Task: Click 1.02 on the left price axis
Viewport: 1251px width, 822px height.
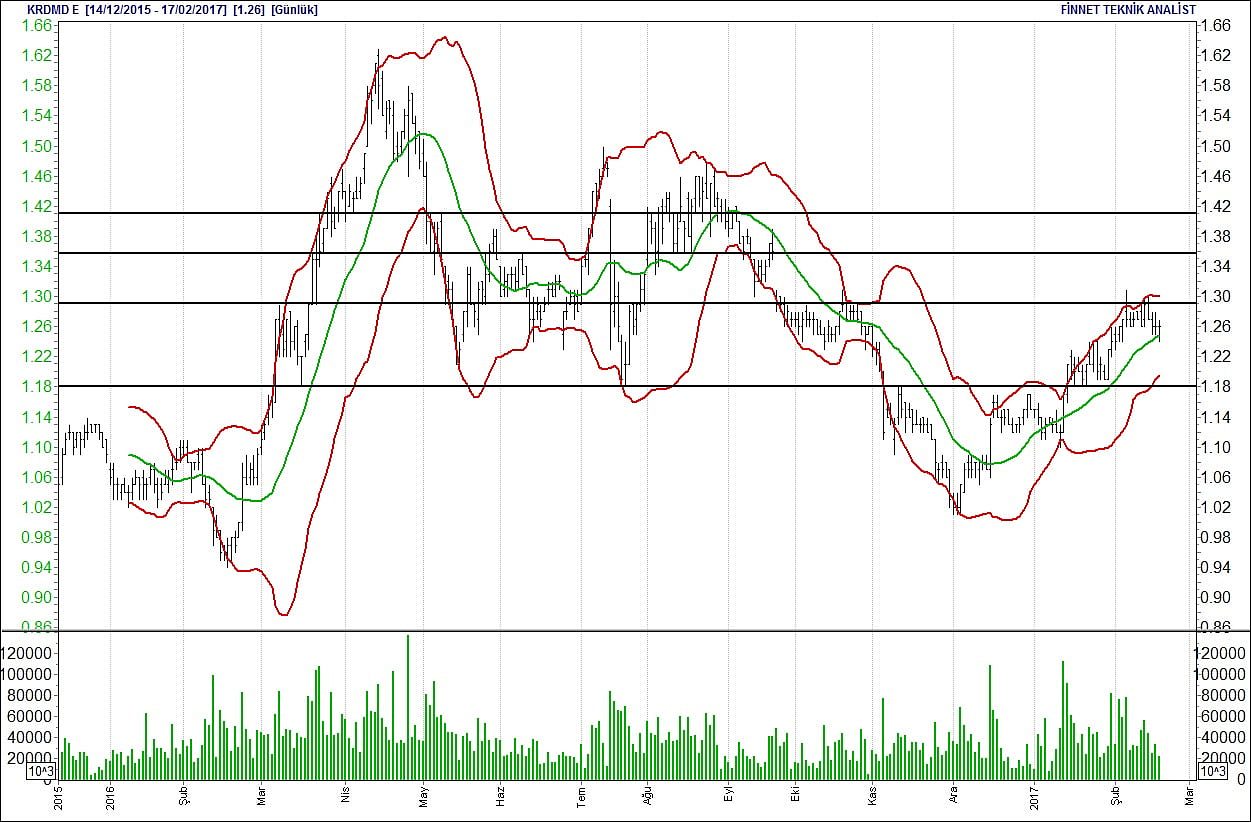Action: pos(36,507)
